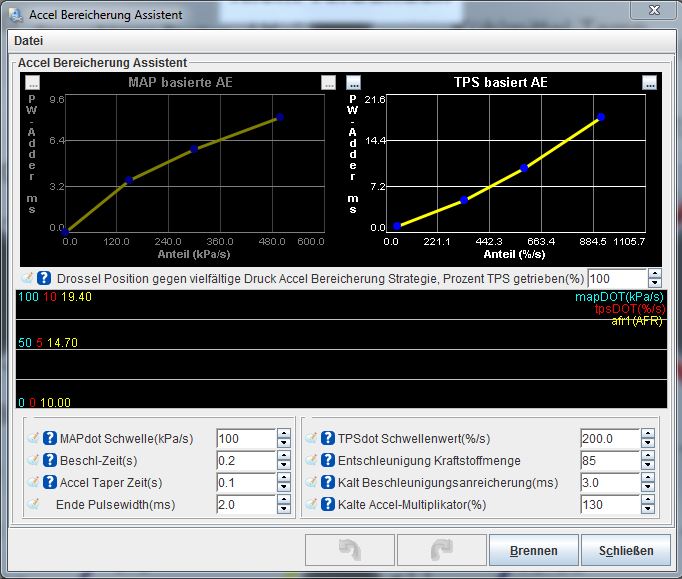Select the first point on MAP curve
The width and height of the screenshot is (682, 579).
(x=65, y=231)
